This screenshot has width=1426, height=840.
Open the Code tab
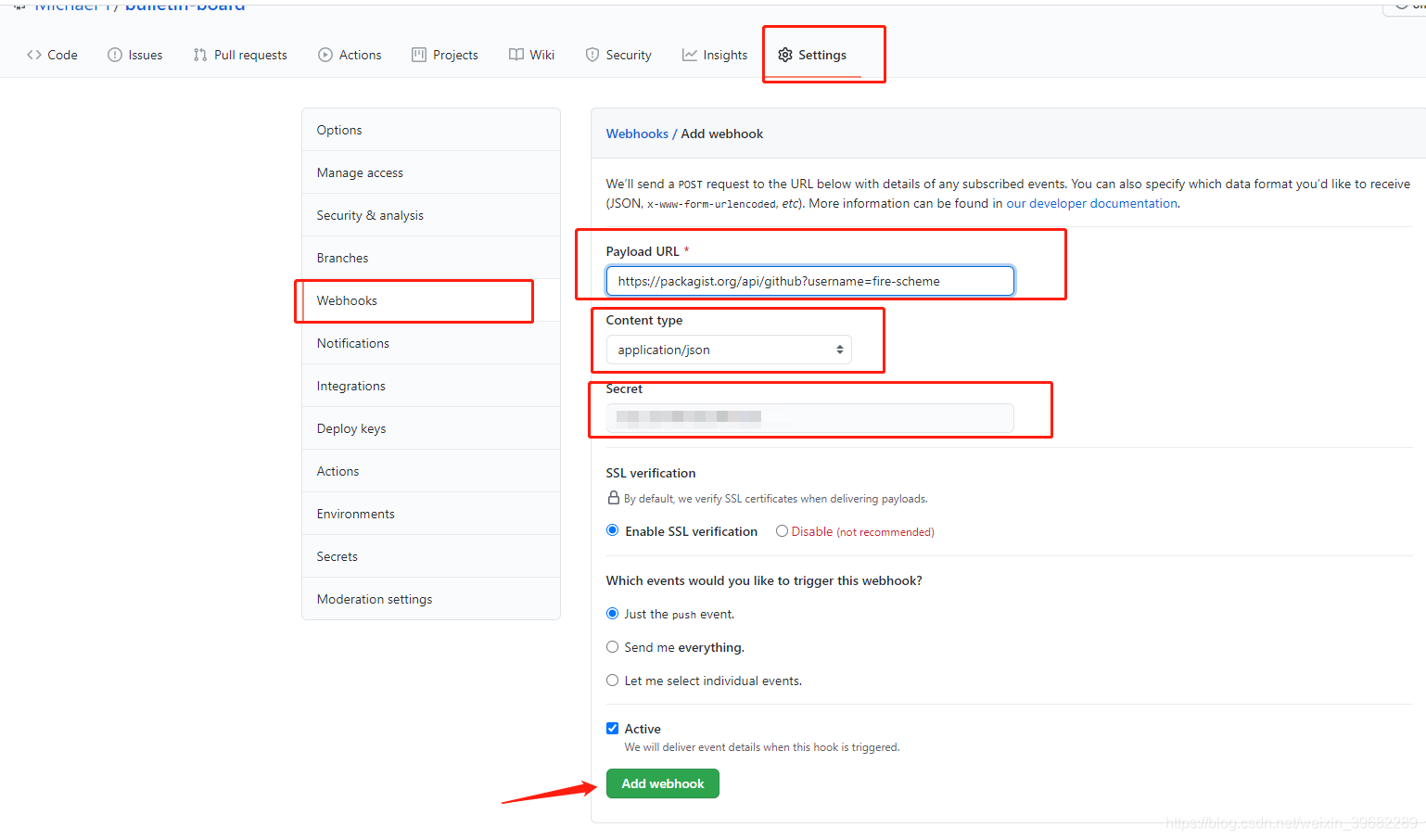(52, 55)
